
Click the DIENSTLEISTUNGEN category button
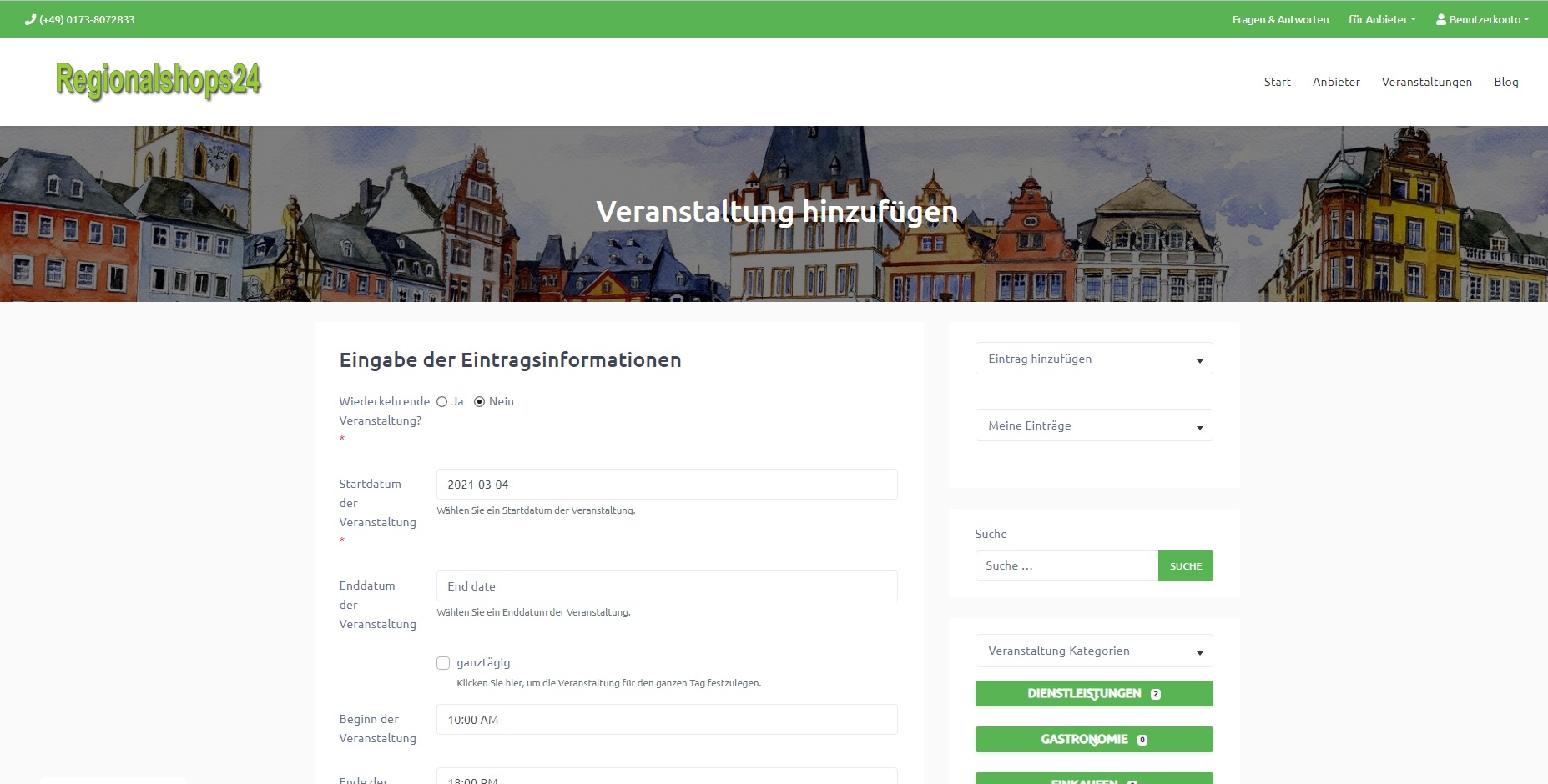(1093, 694)
